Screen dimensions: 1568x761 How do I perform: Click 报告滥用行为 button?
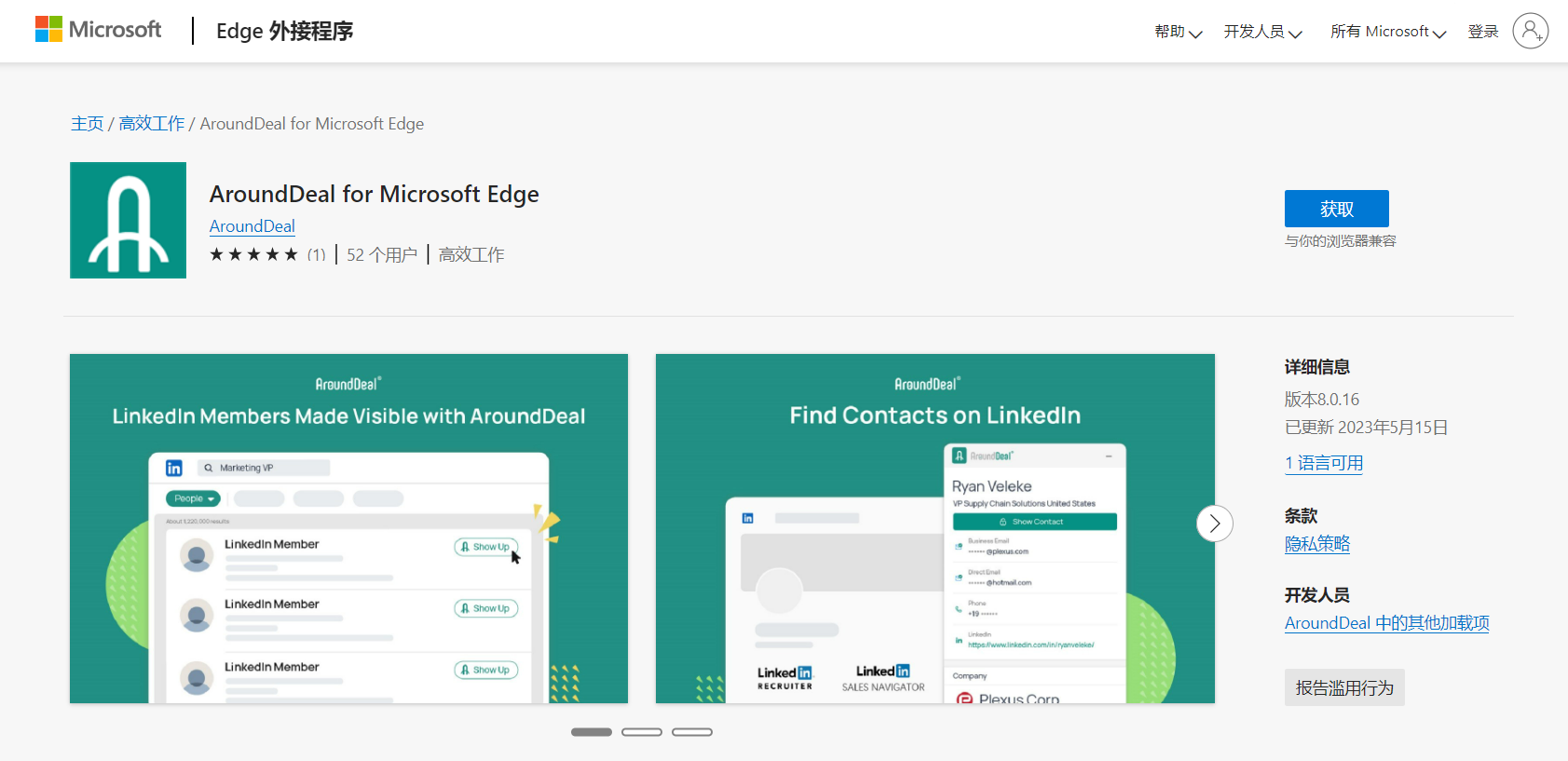pyautogui.click(x=1344, y=687)
